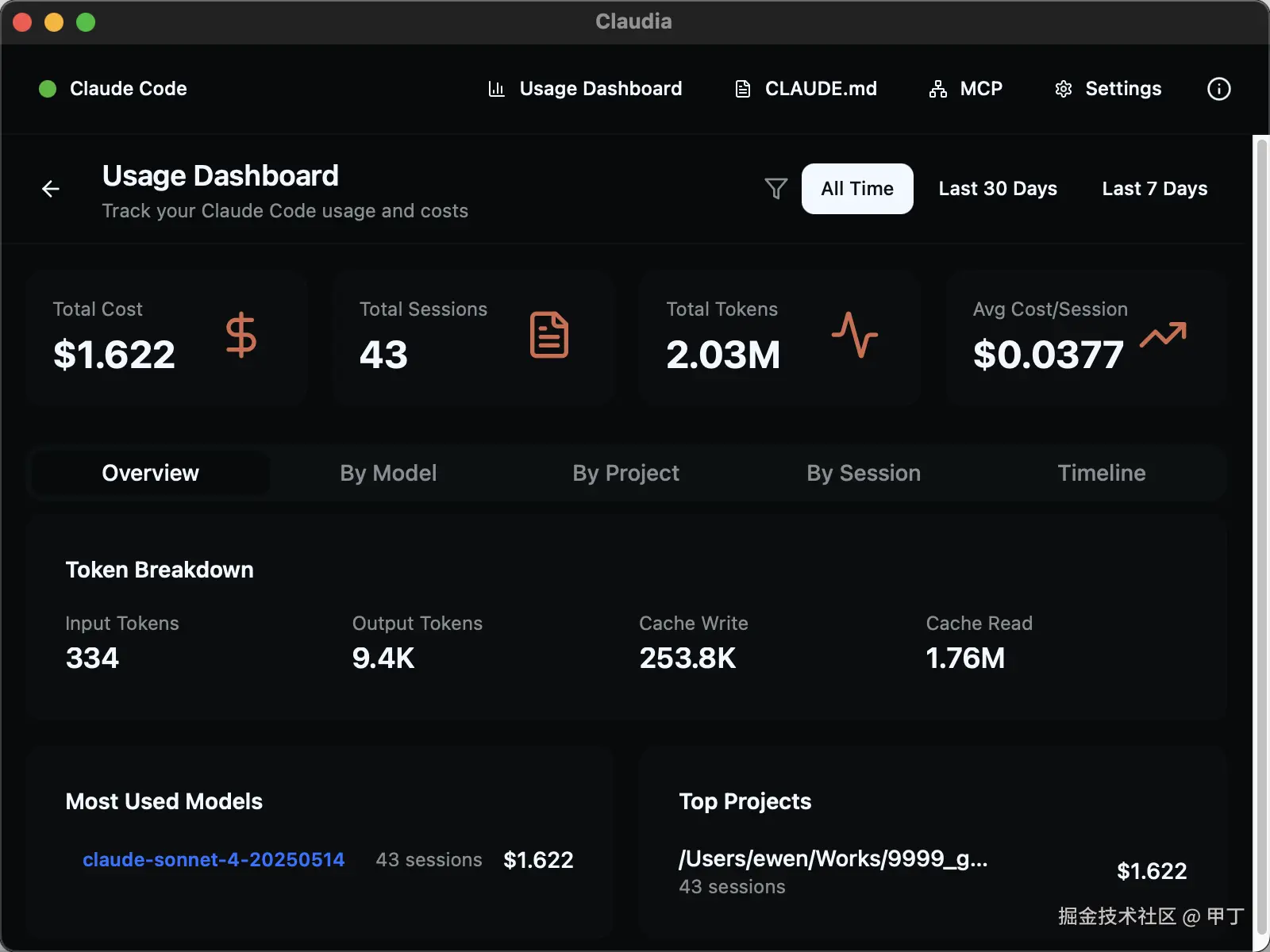Open Usage Dashboard from top navigation
This screenshot has width=1270, height=952.
585,89
